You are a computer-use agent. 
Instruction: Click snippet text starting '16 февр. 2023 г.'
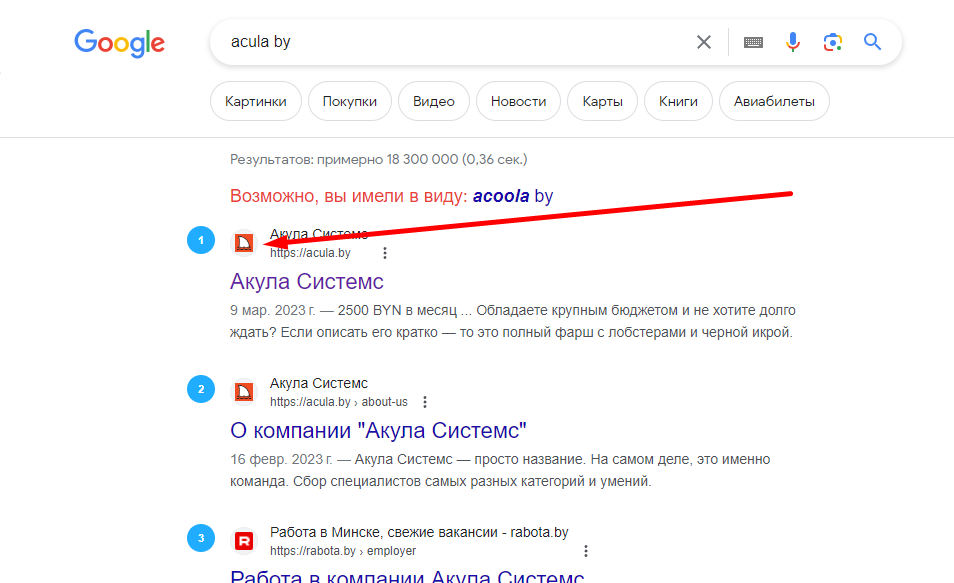(500, 470)
